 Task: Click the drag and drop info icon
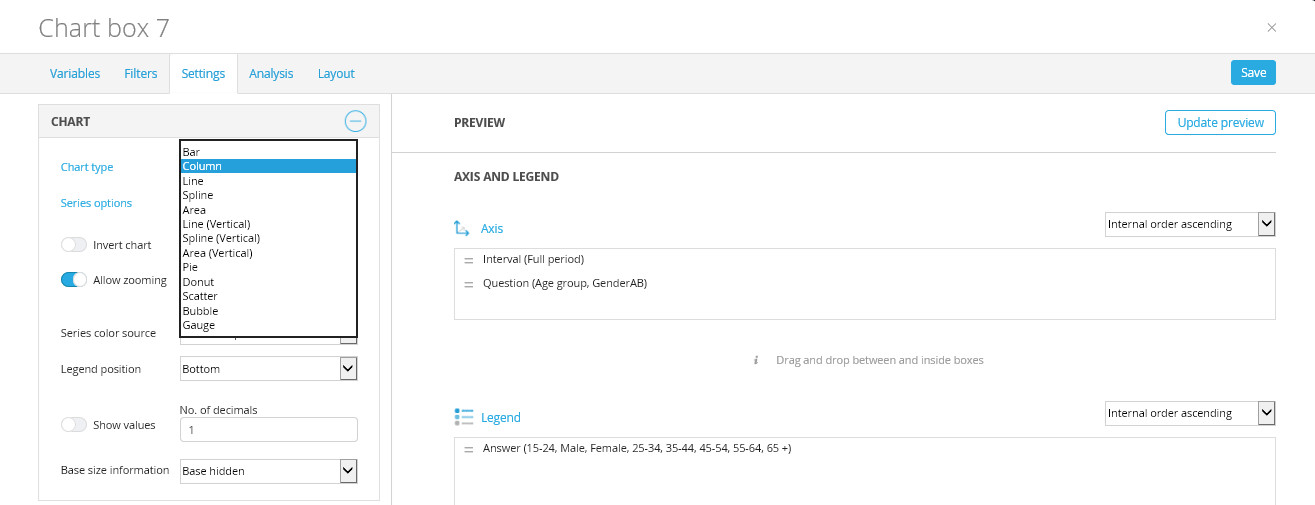[x=757, y=360]
